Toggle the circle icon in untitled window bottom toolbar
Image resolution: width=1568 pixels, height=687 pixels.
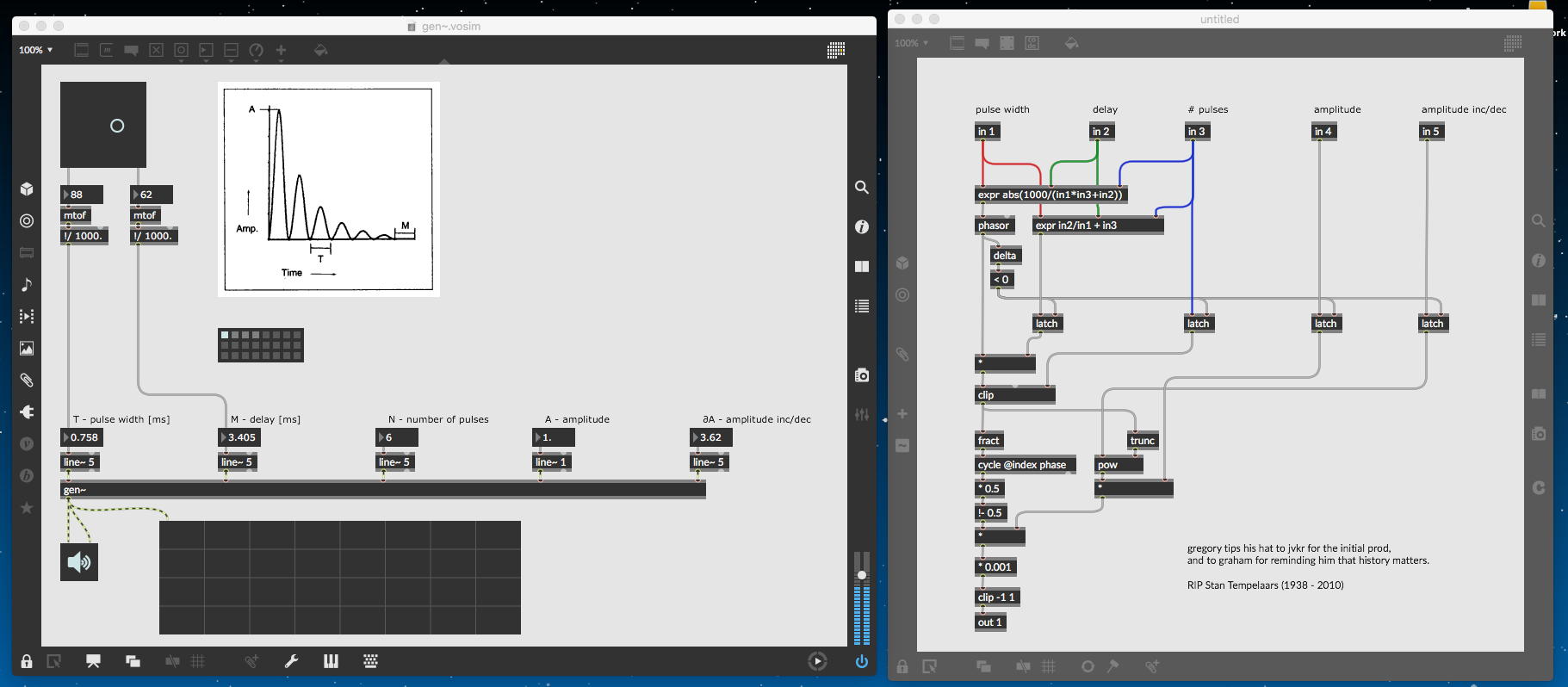coord(1088,666)
